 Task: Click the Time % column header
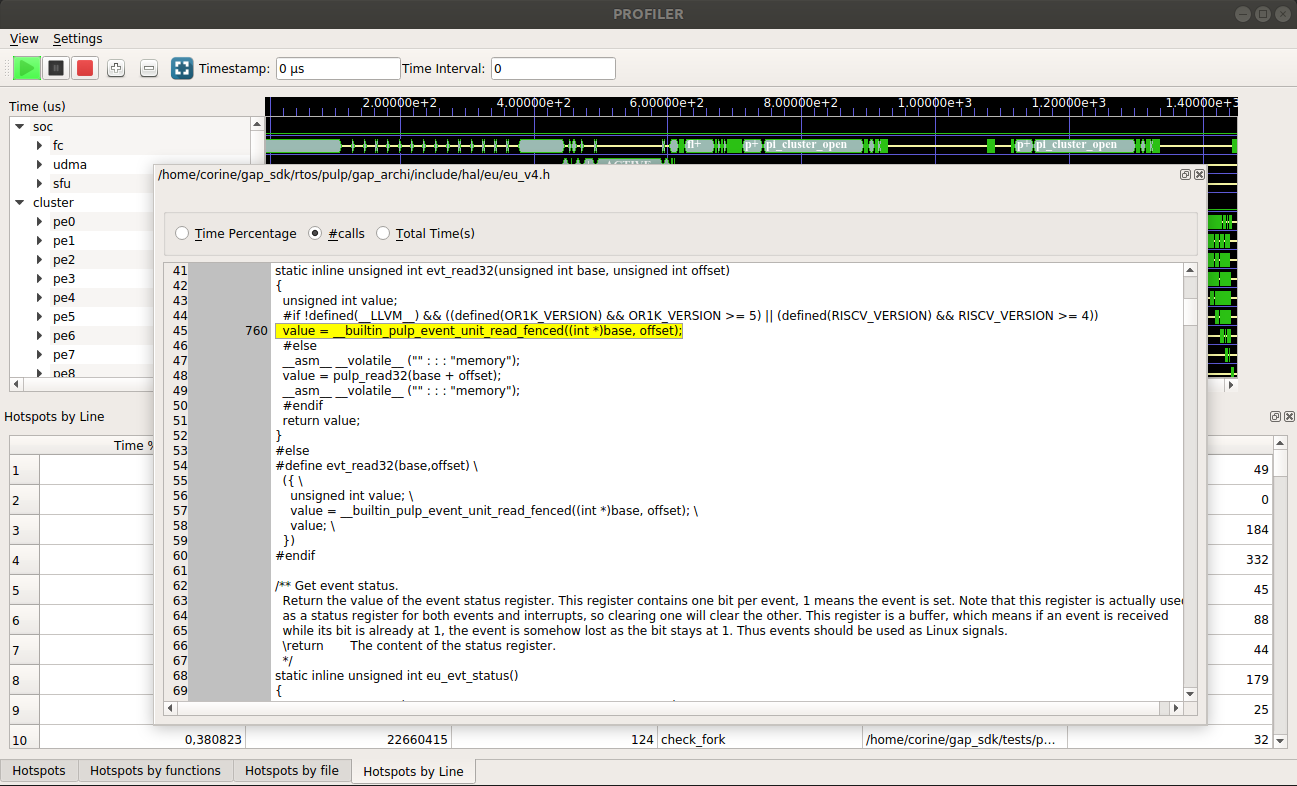click(x=97, y=445)
